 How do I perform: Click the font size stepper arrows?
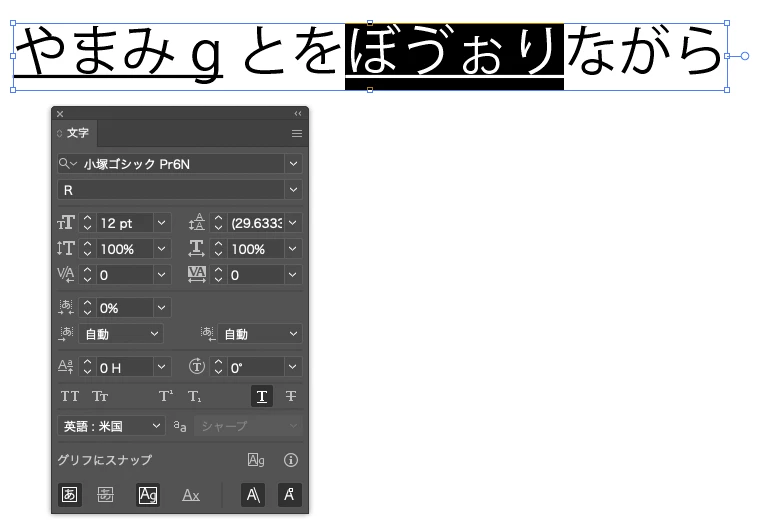[x=87, y=223]
